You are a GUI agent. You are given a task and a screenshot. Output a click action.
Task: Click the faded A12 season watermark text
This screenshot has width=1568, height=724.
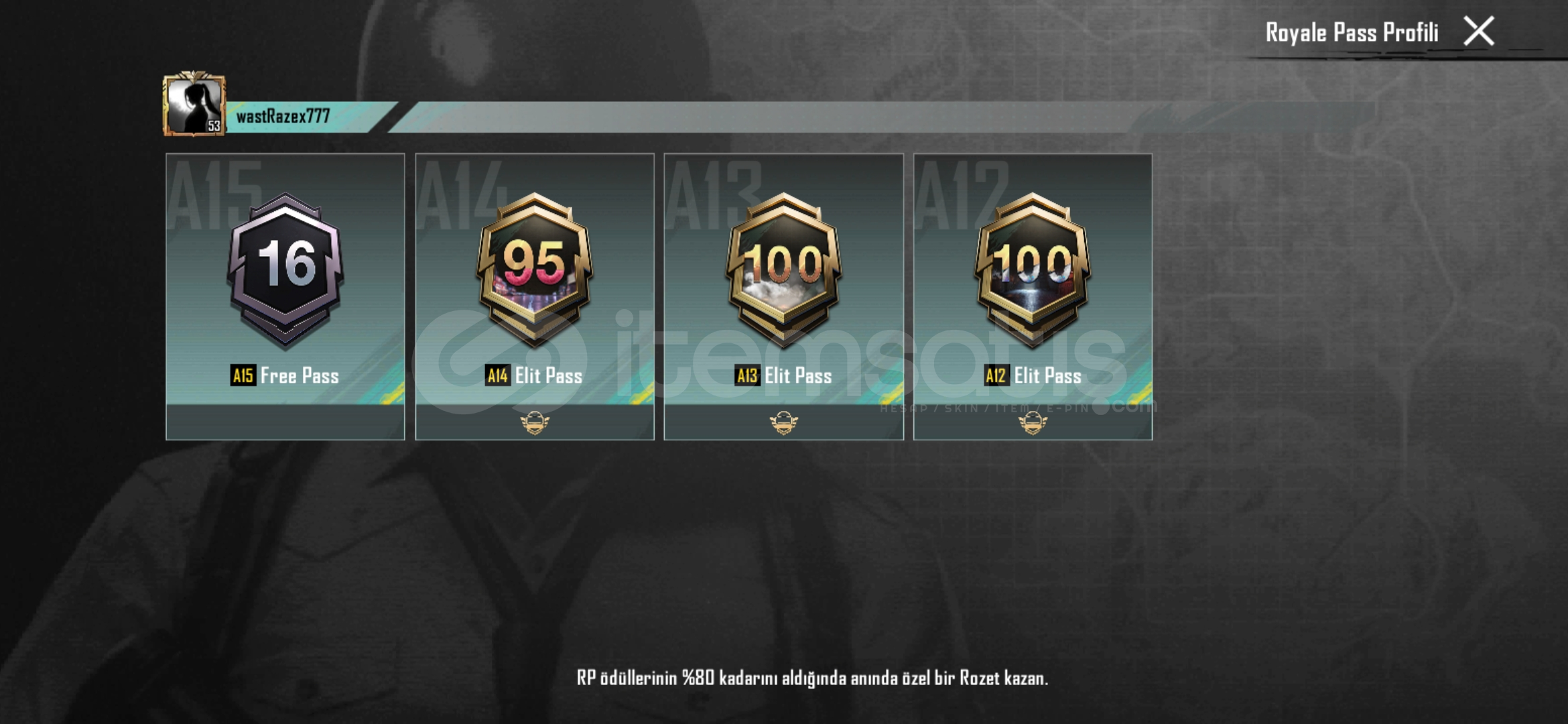click(962, 194)
